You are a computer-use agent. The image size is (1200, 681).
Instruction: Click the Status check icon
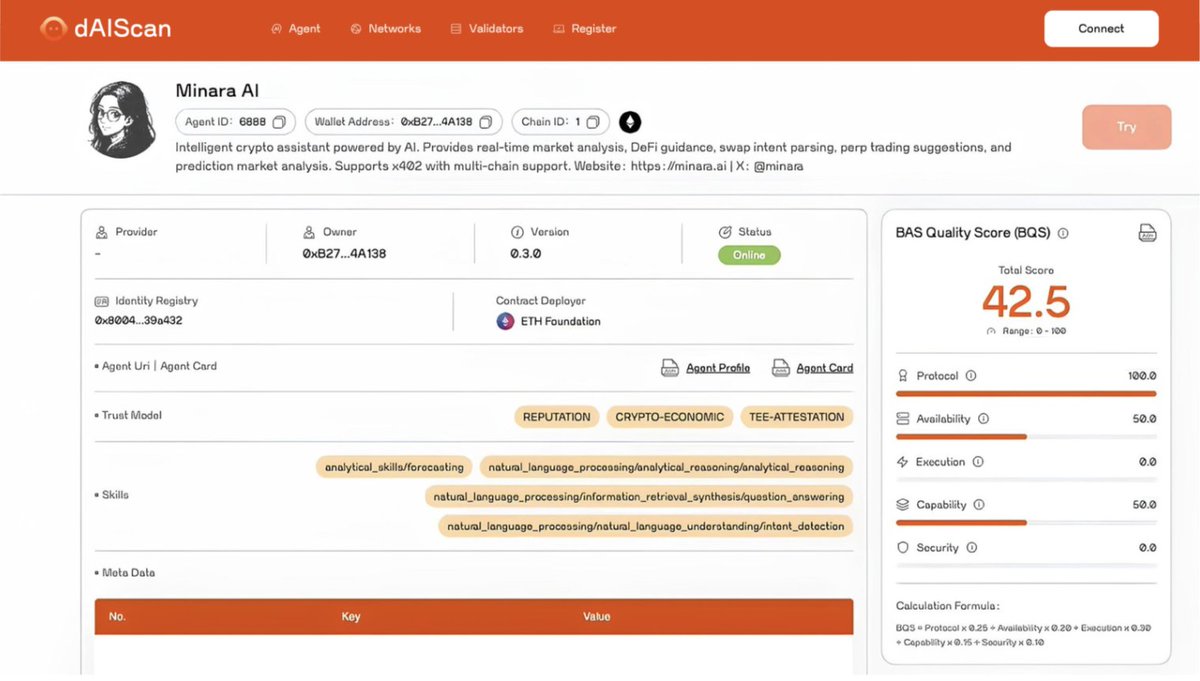725,232
